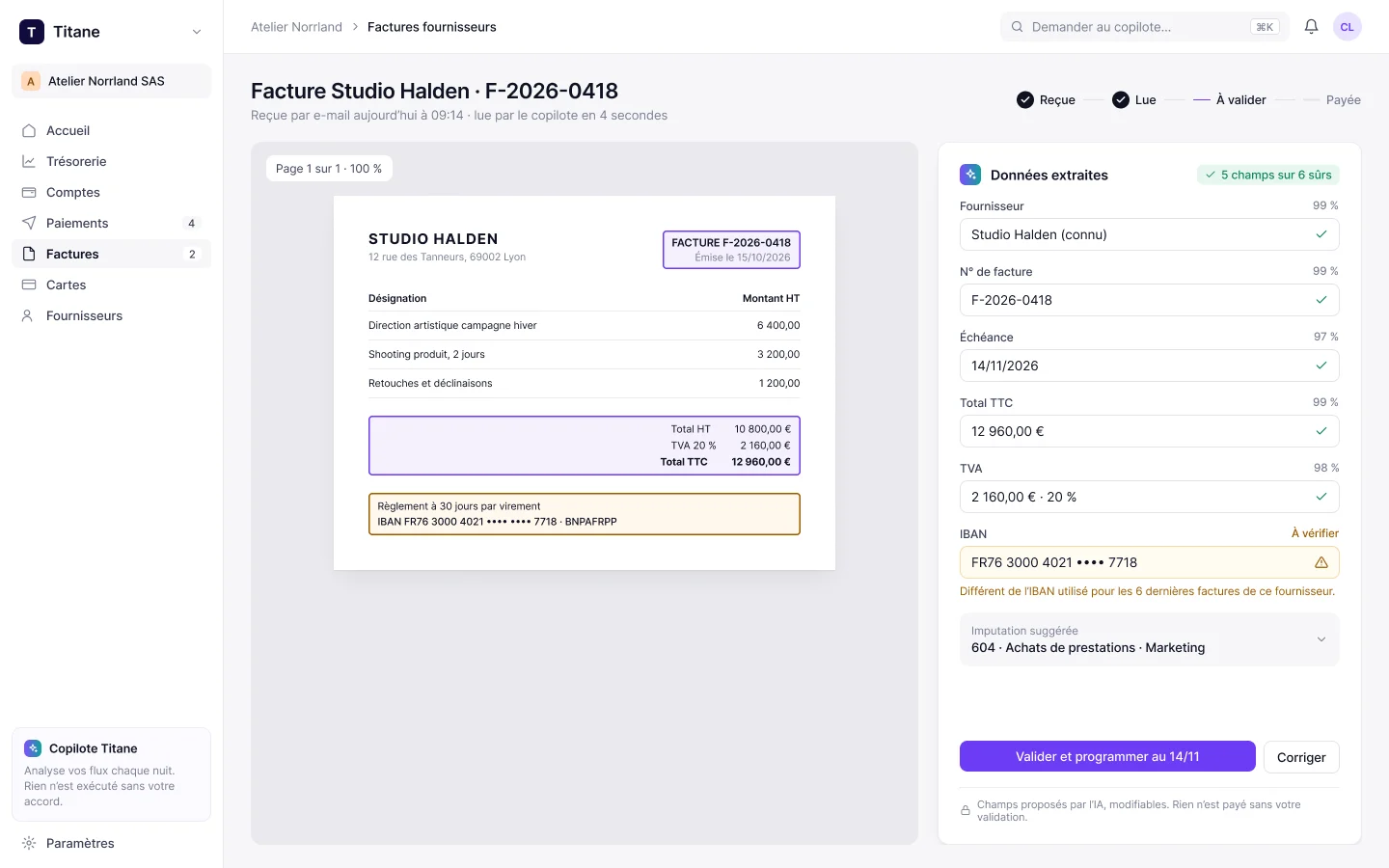Click the Page 1 sur 1 zoom indicator
Viewport: 1389px width, 868px height.
coord(329,169)
